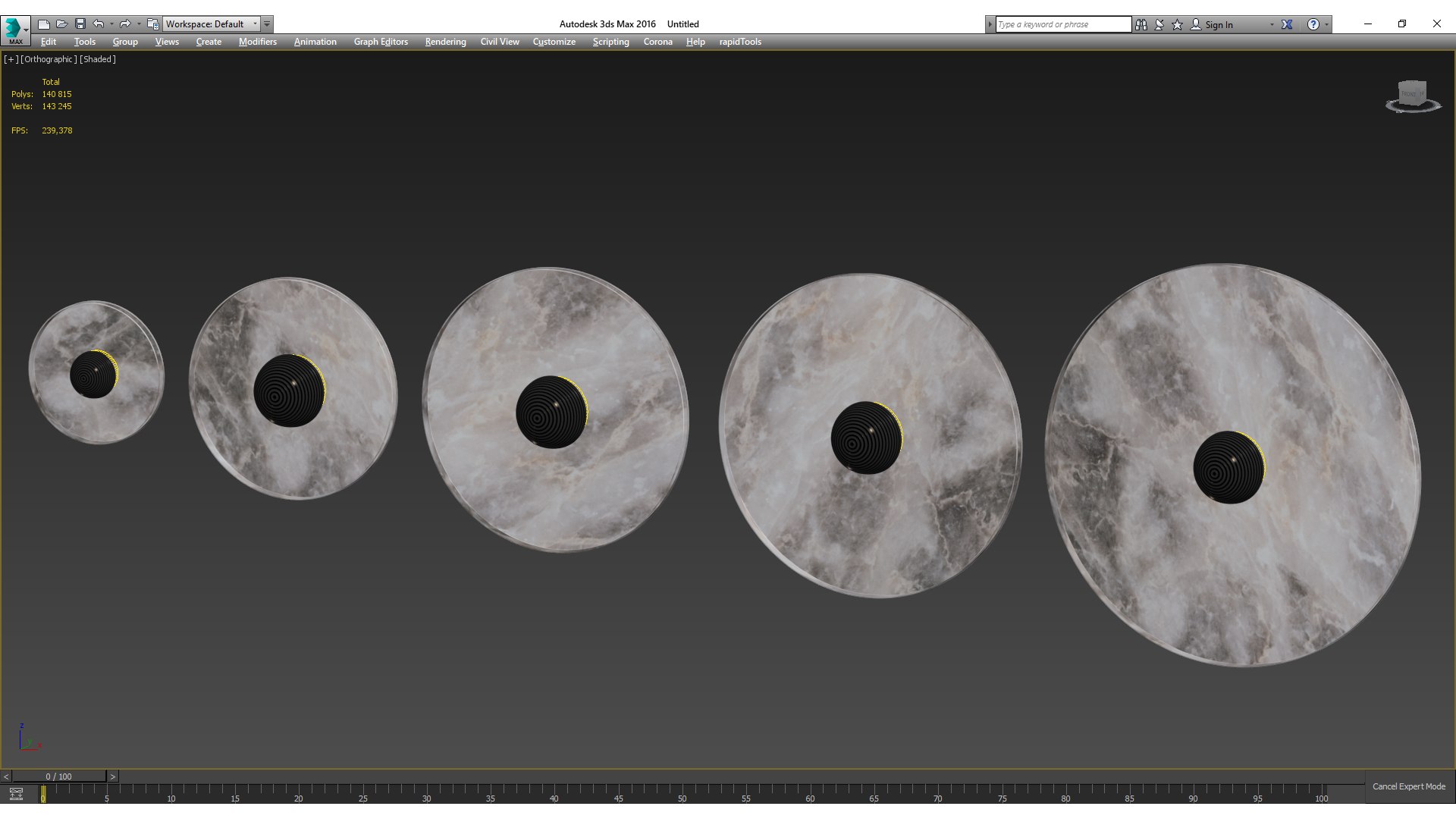Image resolution: width=1456 pixels, height=819 pixels.
Task: Expand the Sign In dropdown arrow
Action: [1272, 25]
